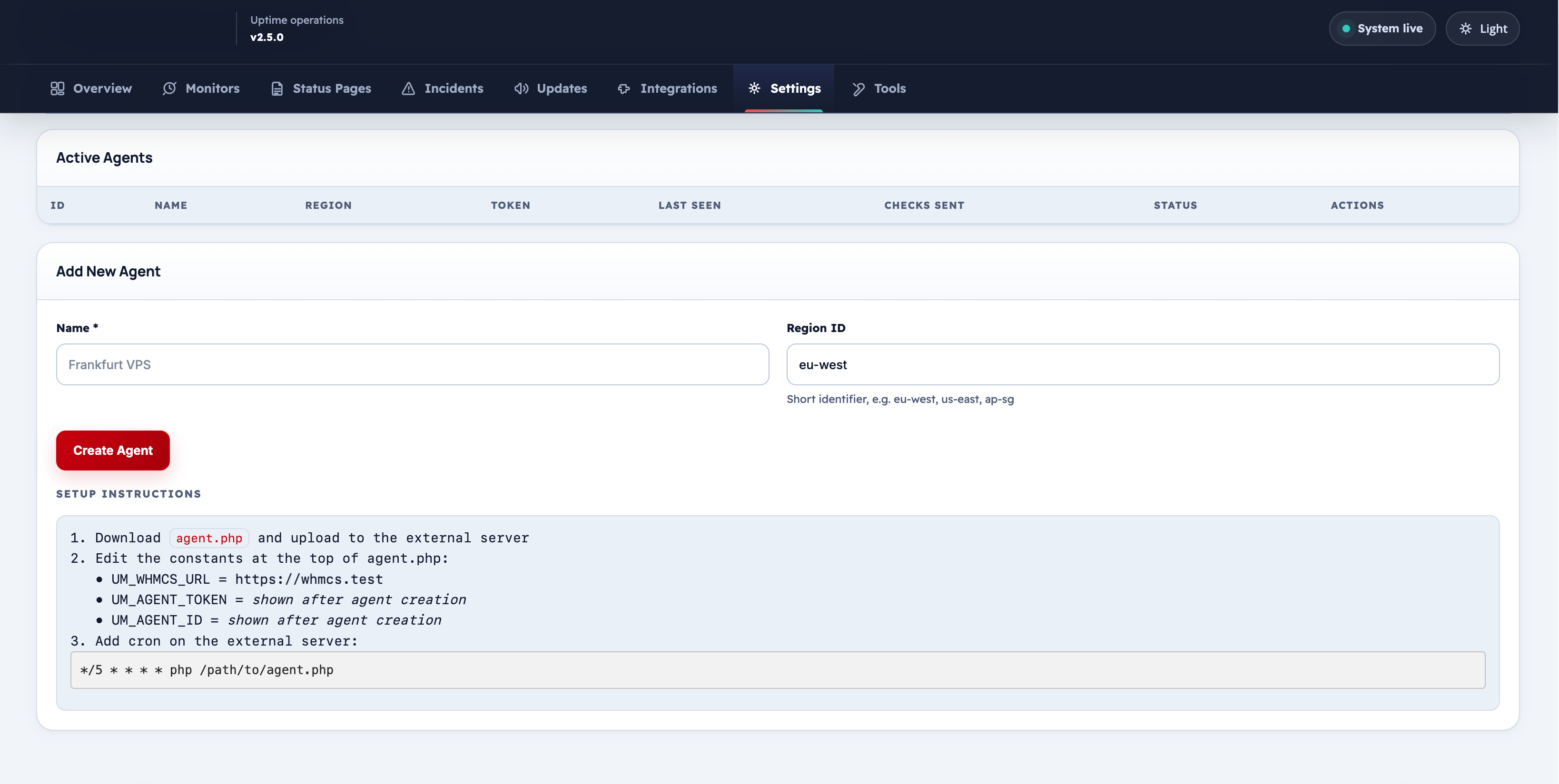Click the v2.5.0 version label
Viewport: 1559px width, 784px height.
(267, 37)
